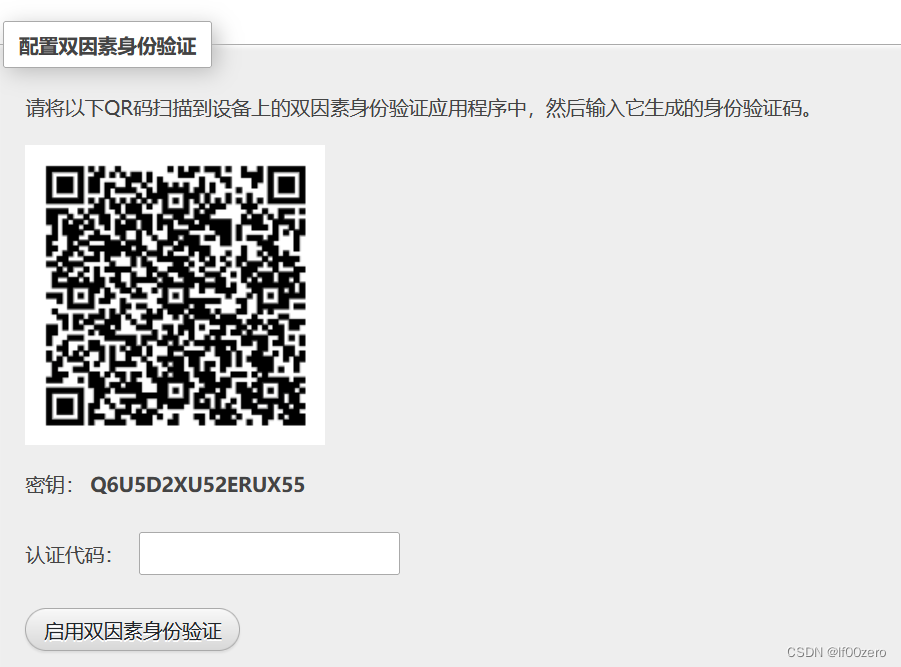Click top-right finder square of QR code
This screenshot has height=667, width=901.
click(286, 185)
